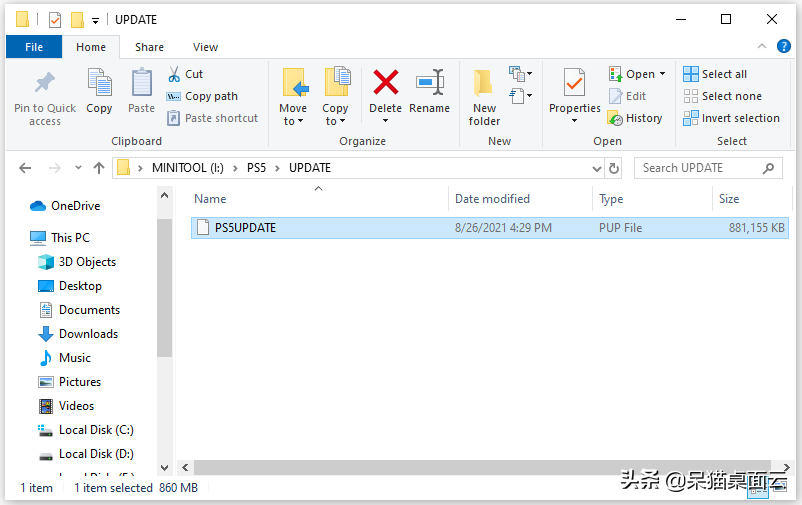Click the search magnifier icon
This screenshot has height=505, width=802.
768,168
